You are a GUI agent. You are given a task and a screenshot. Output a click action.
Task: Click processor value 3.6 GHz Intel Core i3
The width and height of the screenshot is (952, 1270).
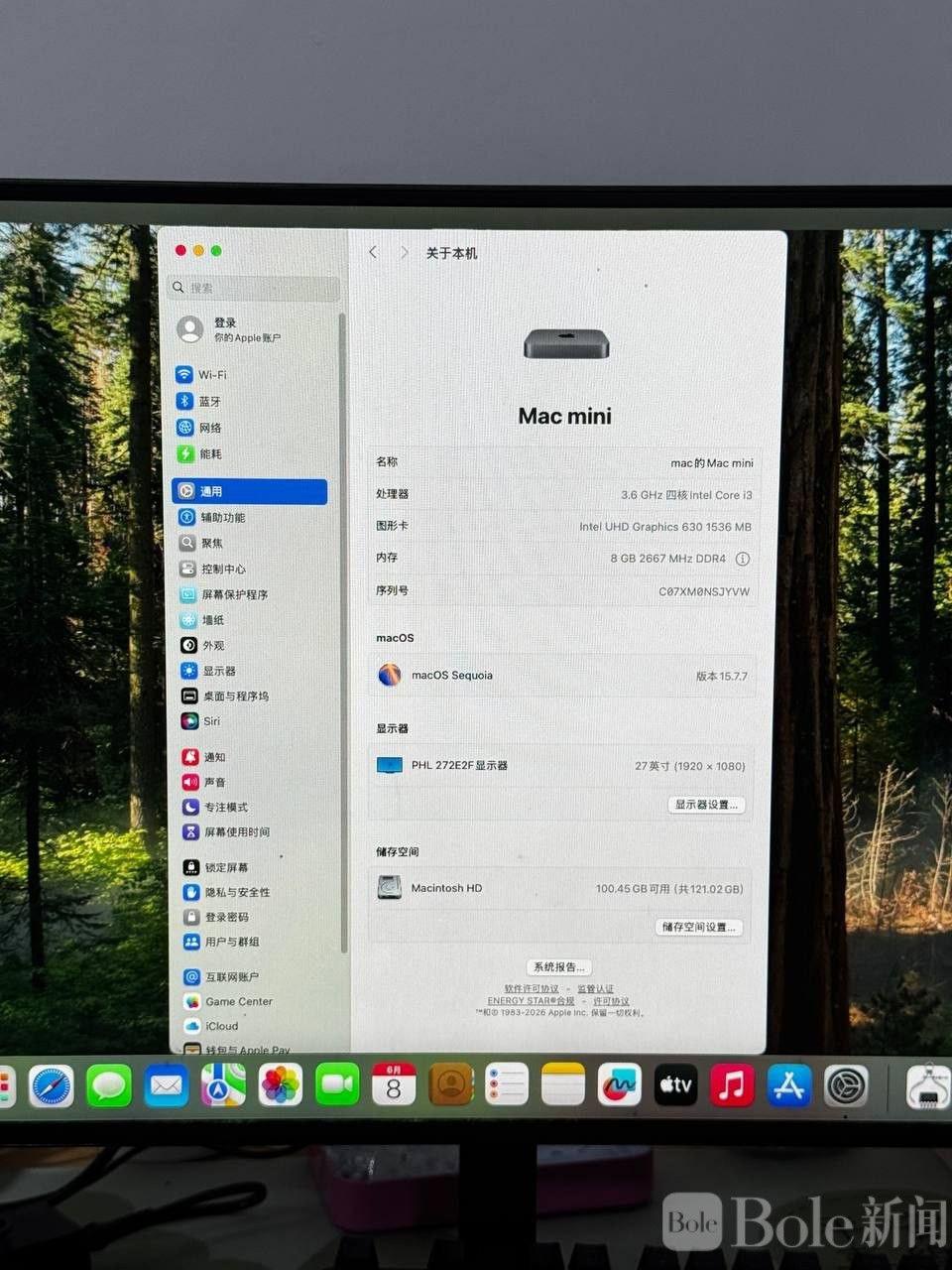click(686, 495)
